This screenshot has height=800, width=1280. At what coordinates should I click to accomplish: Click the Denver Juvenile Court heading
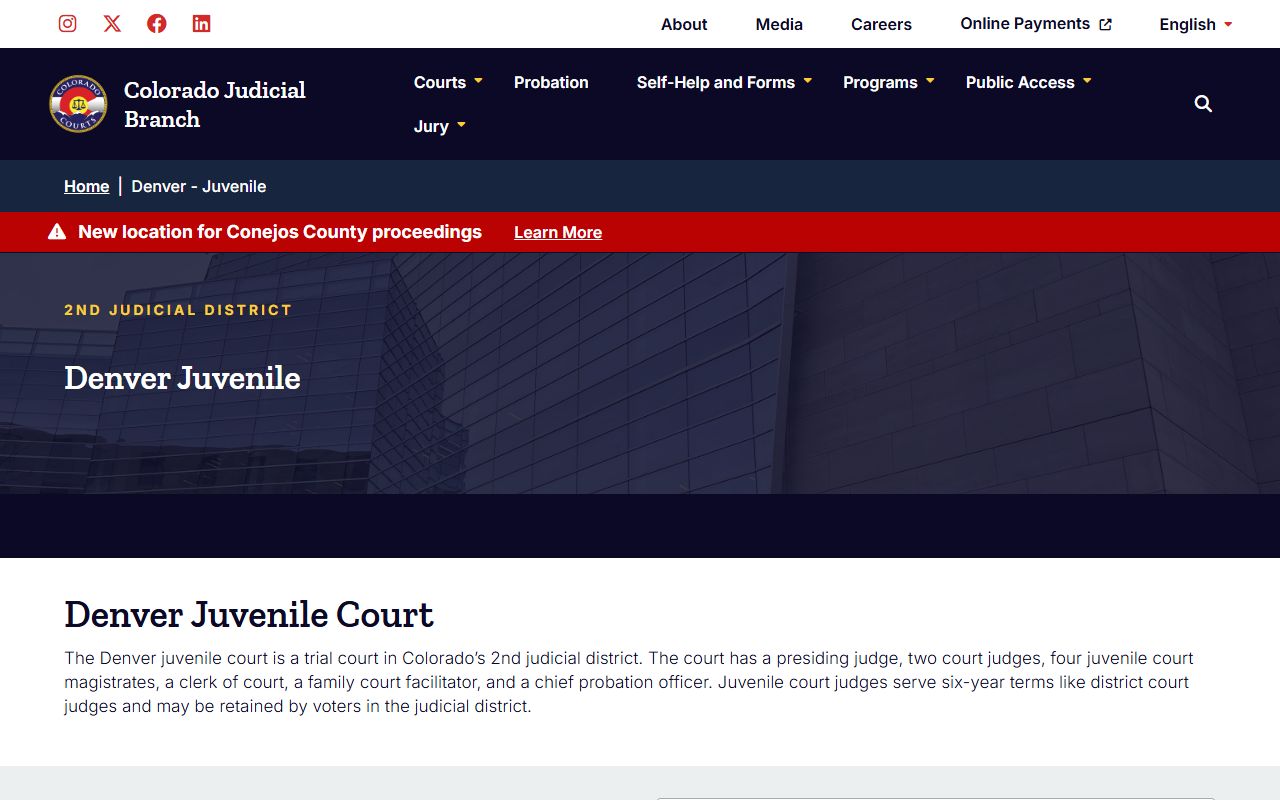pyautogui.click(x=249, y=614)
